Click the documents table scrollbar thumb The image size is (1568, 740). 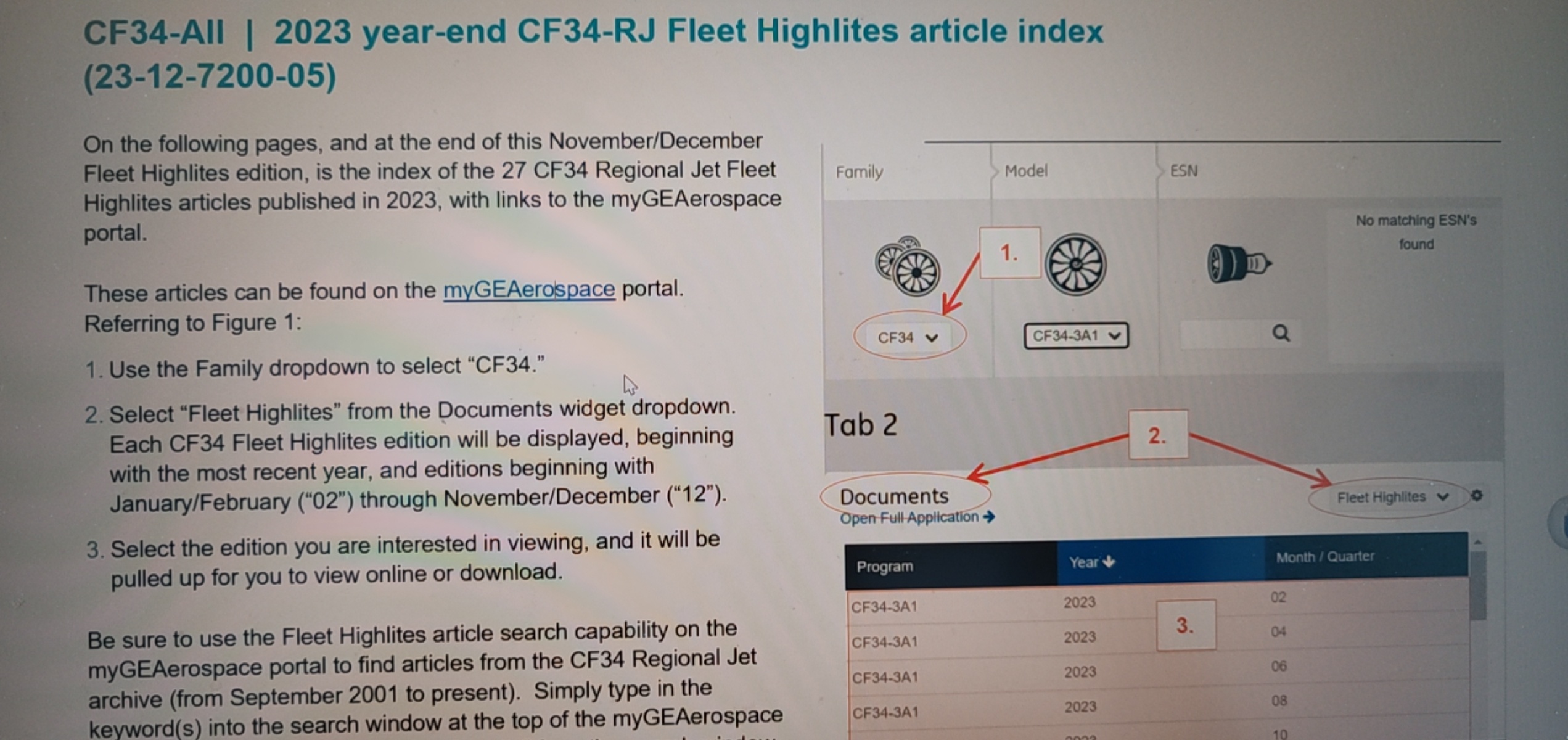click(x=1478, y=586)
